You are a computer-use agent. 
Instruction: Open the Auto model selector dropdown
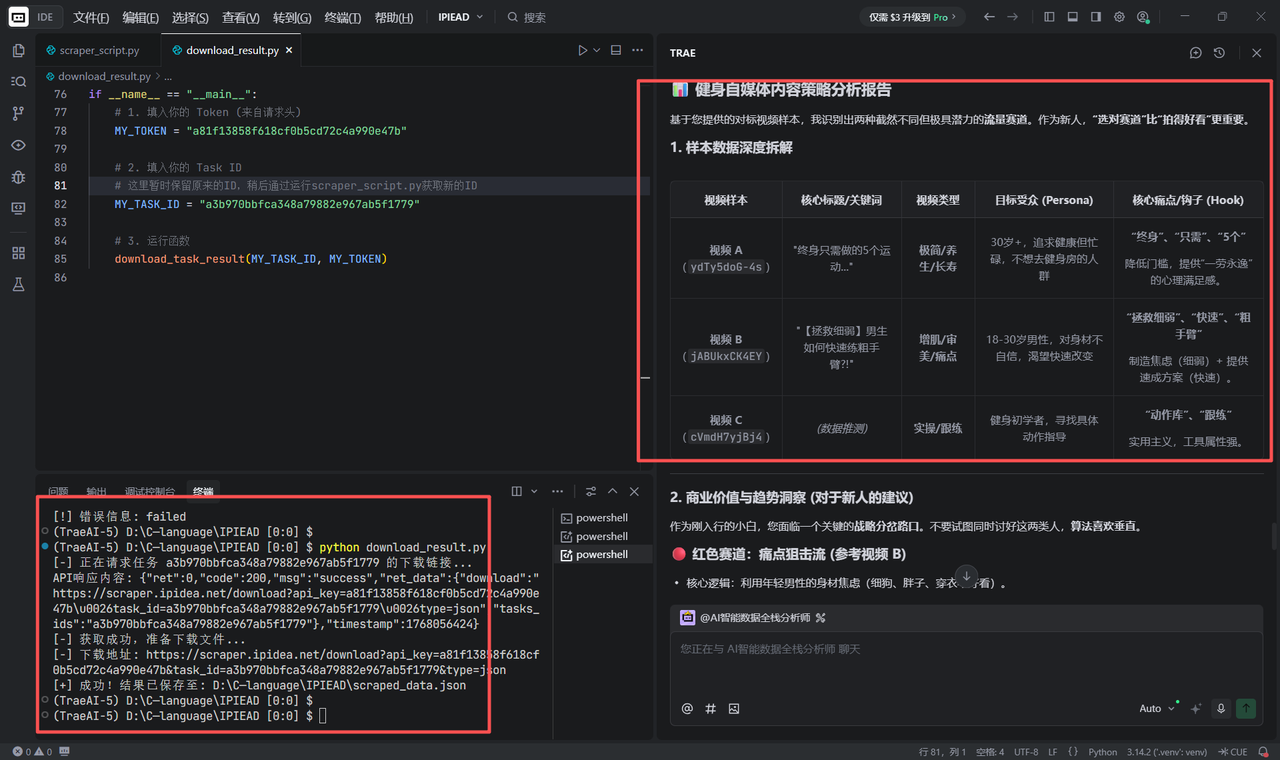pyautogui.click(x=1157, y=708)
